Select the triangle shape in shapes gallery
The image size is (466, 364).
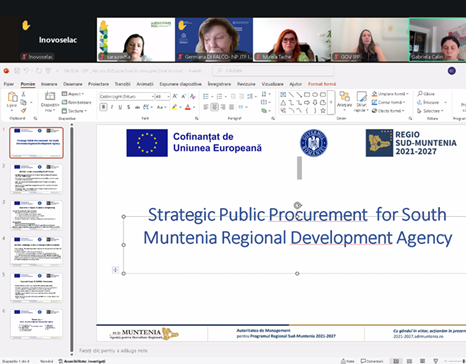pos(283,103)
